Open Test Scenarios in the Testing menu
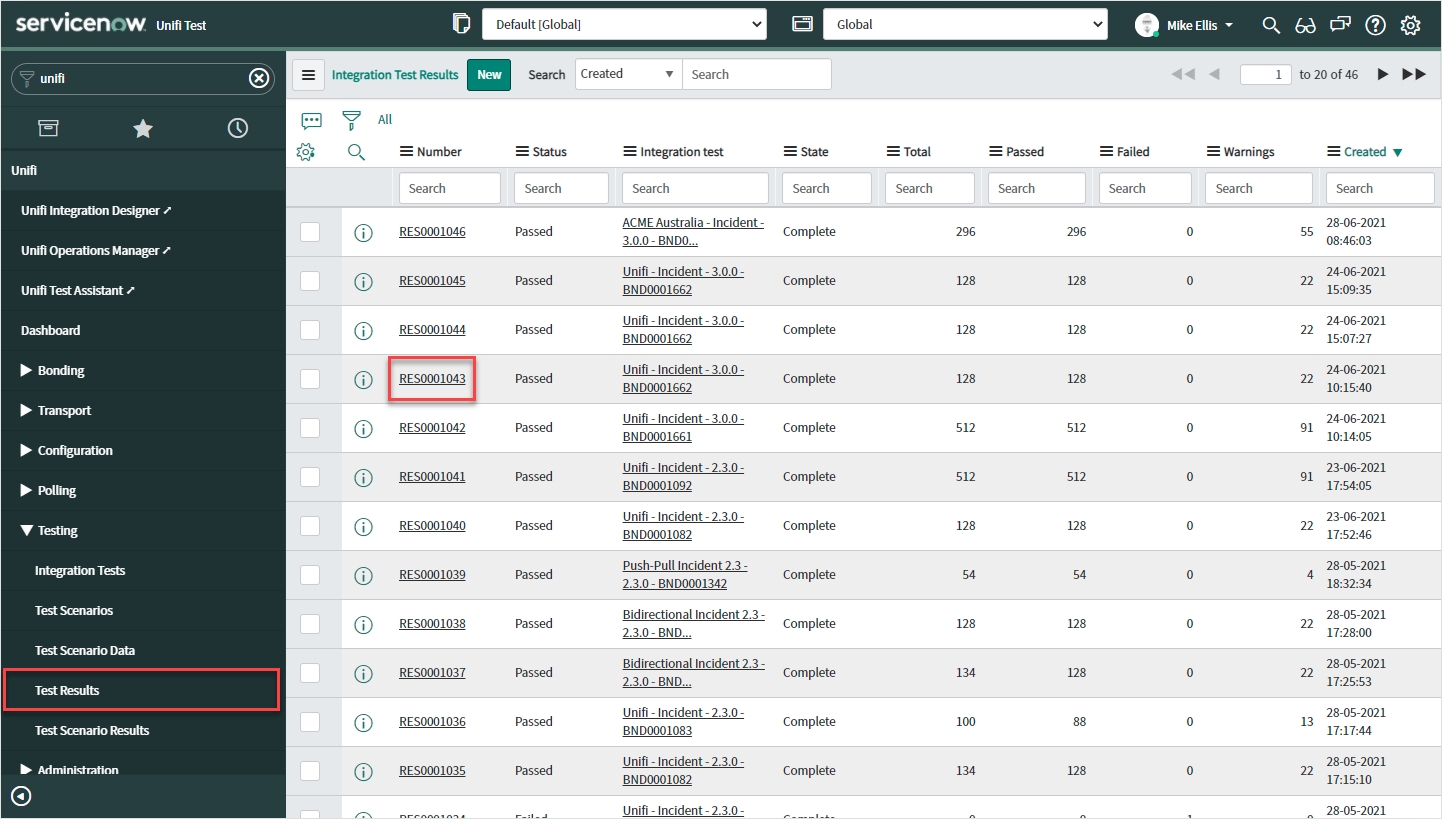 pos(74,610)
